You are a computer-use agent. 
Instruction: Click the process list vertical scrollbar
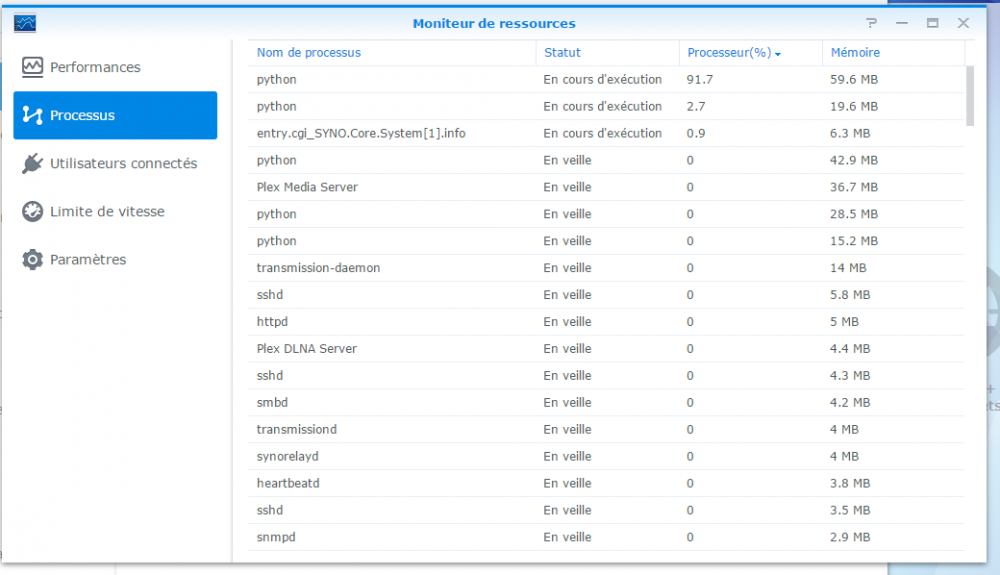tap(969, 96)
